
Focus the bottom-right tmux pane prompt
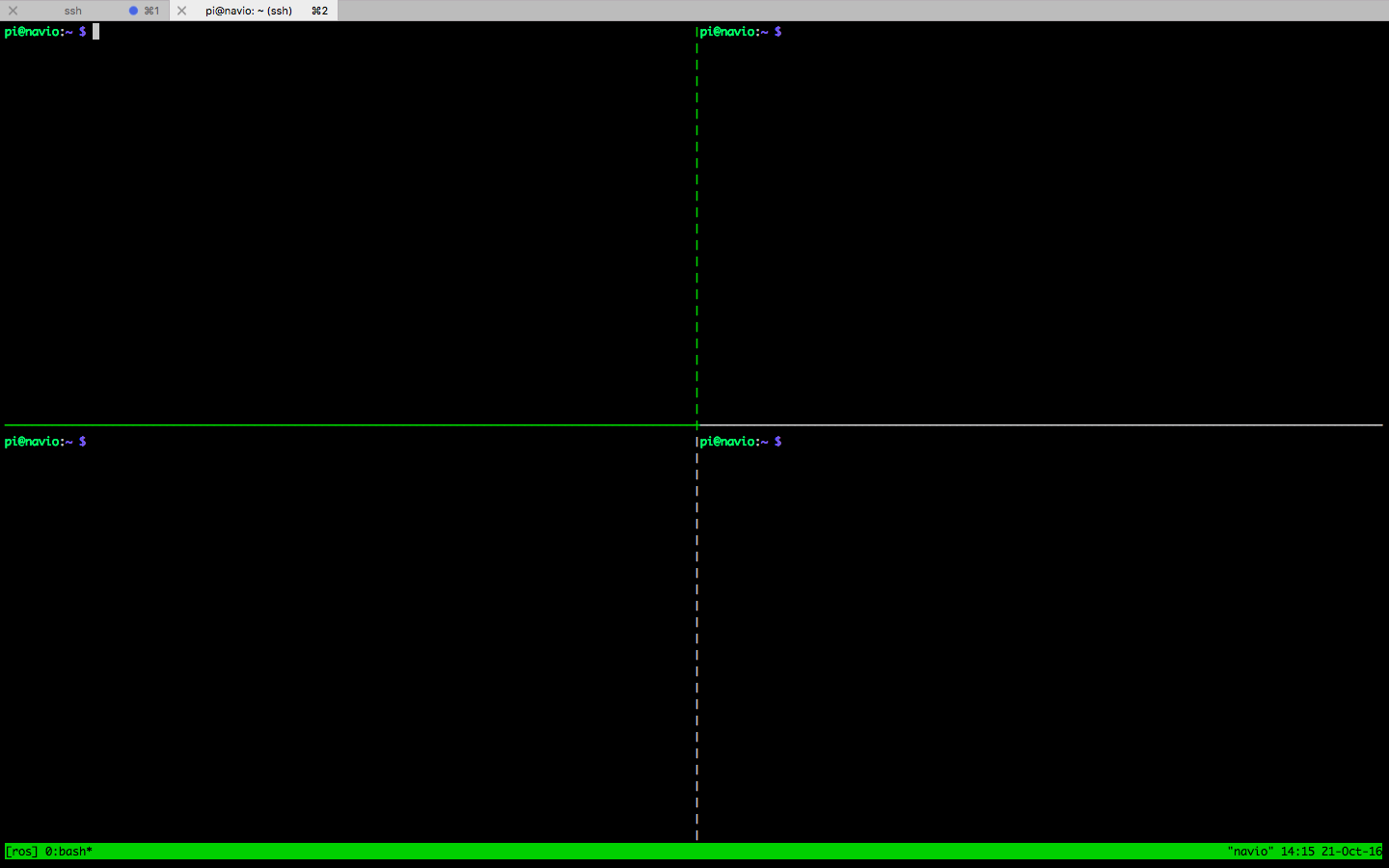point(741,442)
